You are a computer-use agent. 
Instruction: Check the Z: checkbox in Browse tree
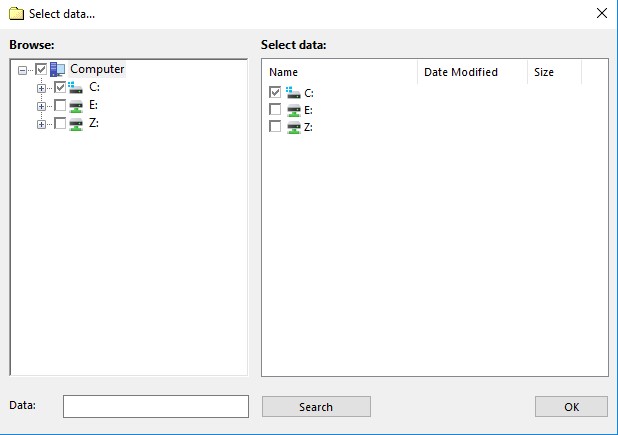click(x=60, y=123)
